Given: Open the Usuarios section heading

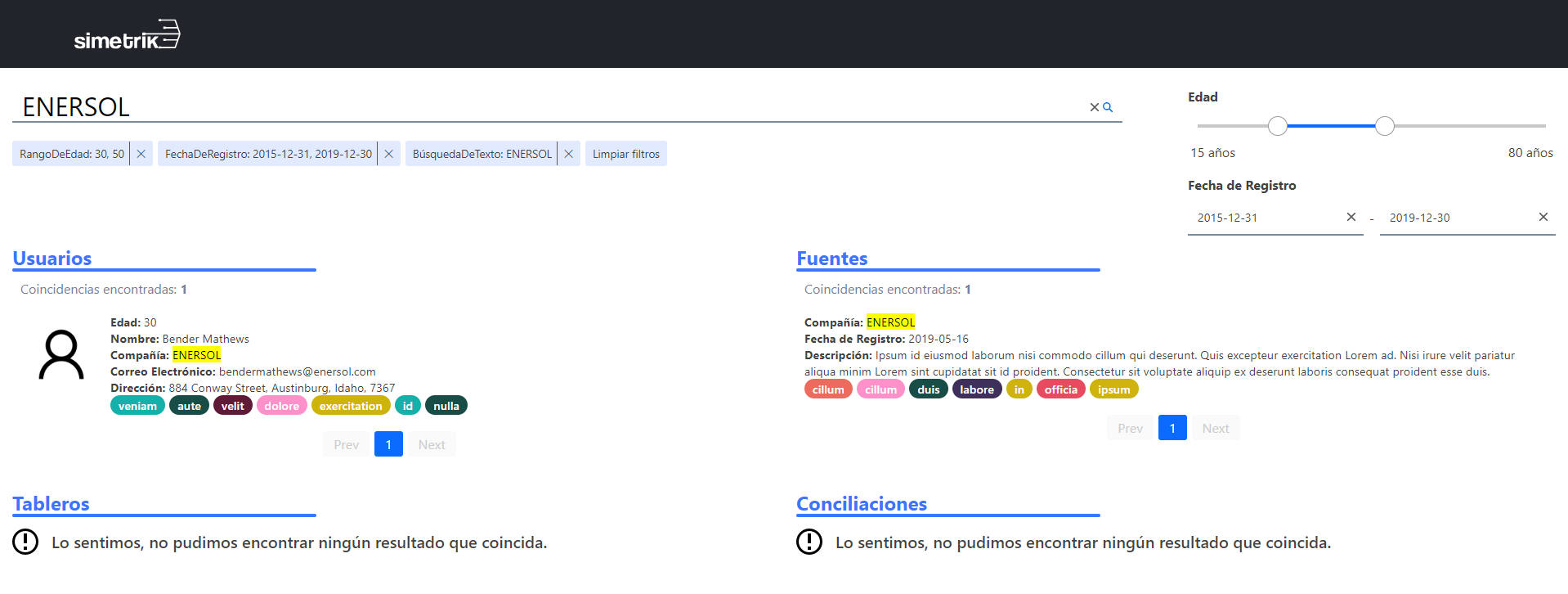Looking at the screenshot, I should point(52,259).
